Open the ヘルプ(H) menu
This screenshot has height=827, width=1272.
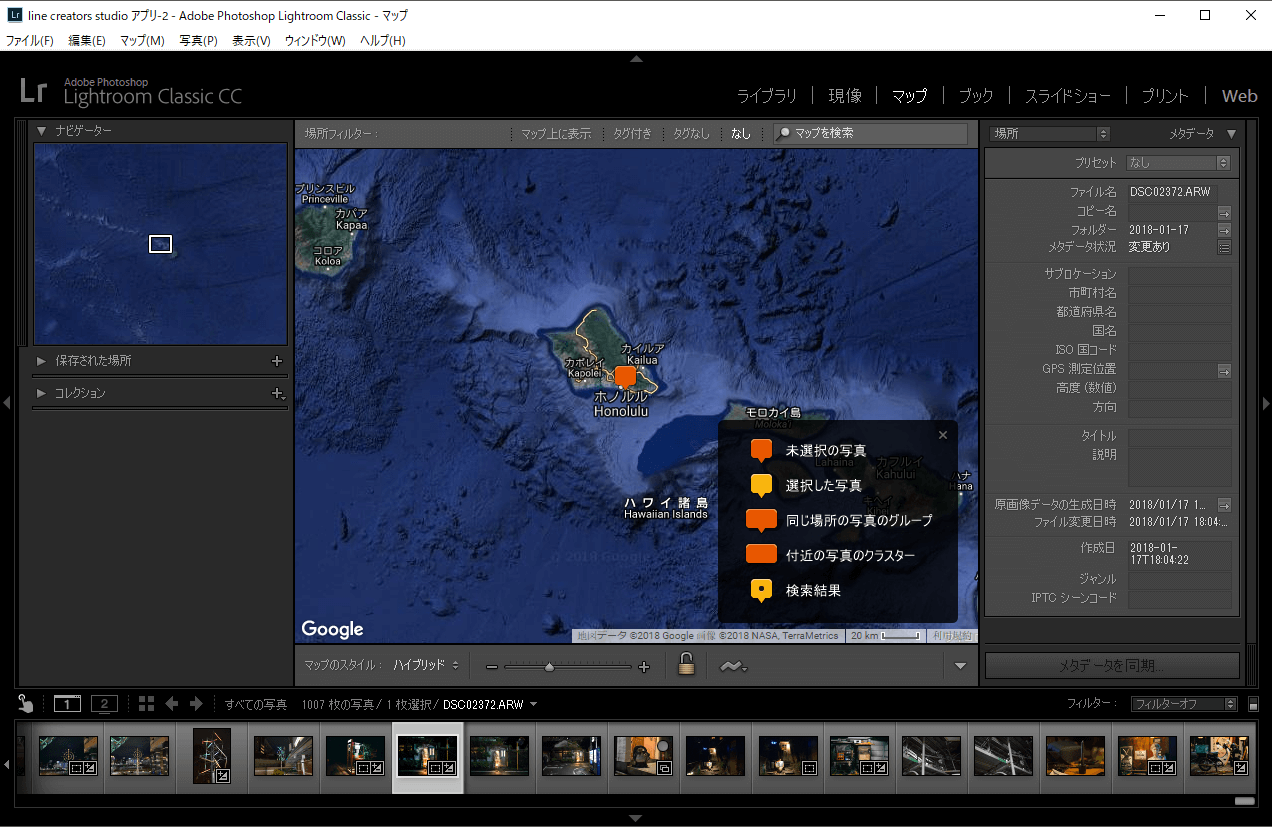pyautogui.click(x=383, y=41)
